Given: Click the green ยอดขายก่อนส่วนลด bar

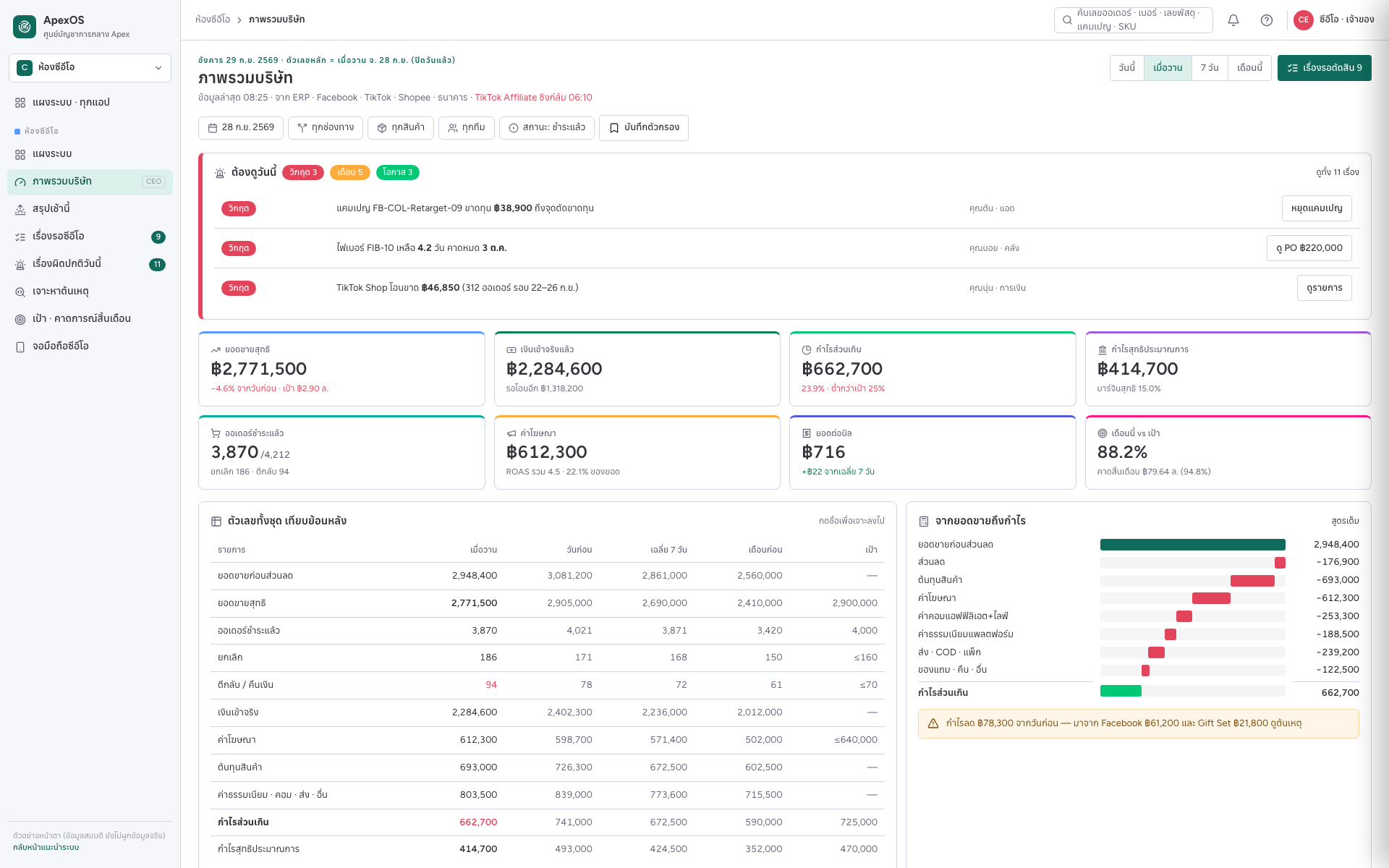Looking at the screenshot, I should (x=1192, y=545).
